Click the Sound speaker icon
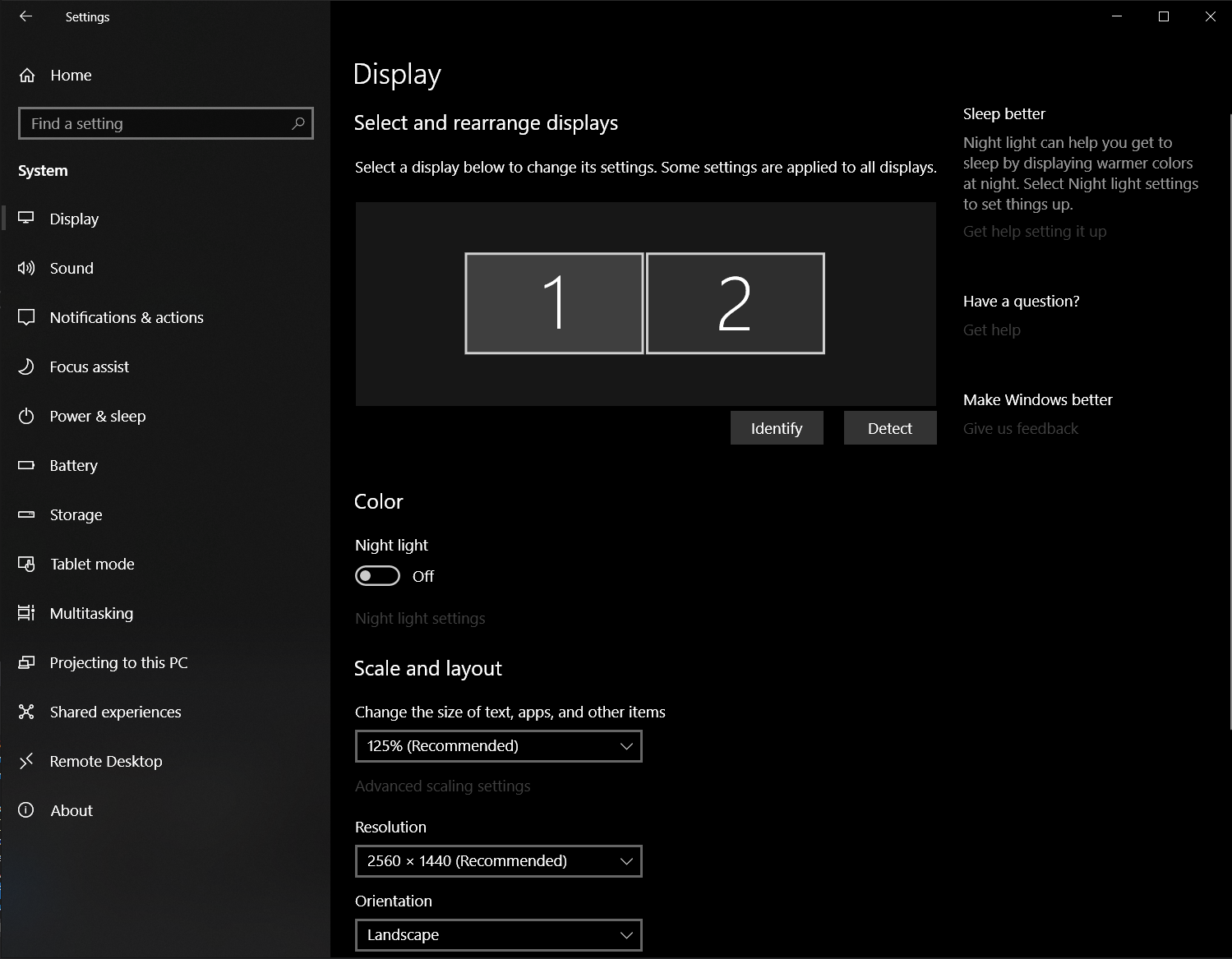The height and width of the screenshot is (959, 1232). 26,268
